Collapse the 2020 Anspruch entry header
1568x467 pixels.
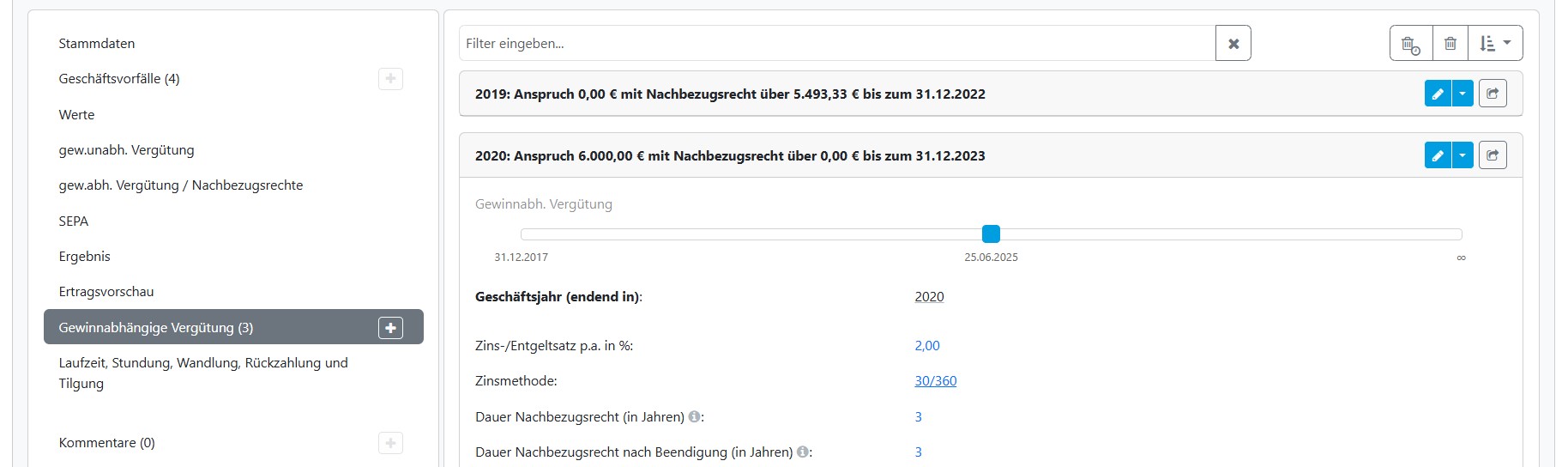729,156
